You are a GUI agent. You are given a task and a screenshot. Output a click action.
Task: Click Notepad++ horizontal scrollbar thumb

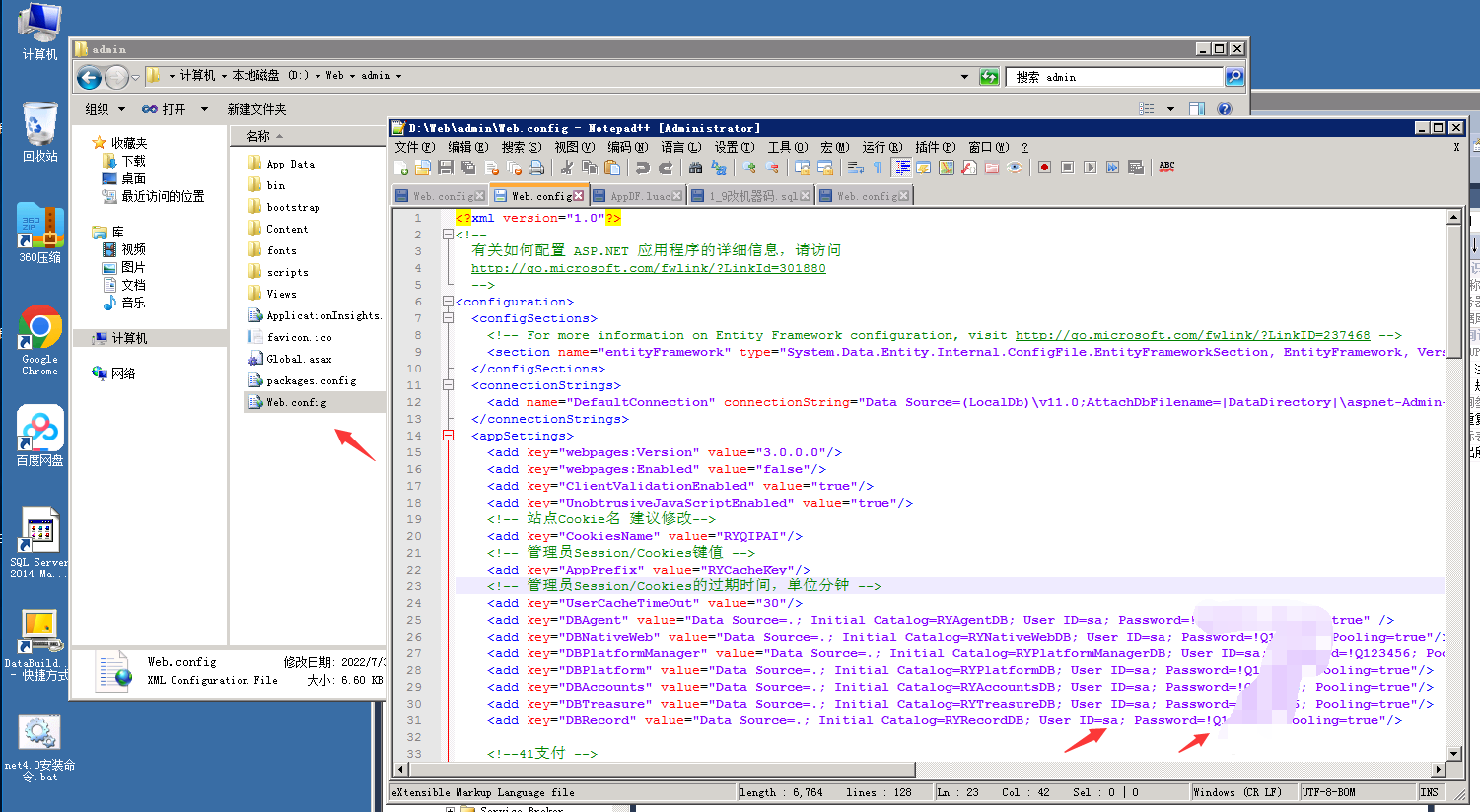pos(663,769)
